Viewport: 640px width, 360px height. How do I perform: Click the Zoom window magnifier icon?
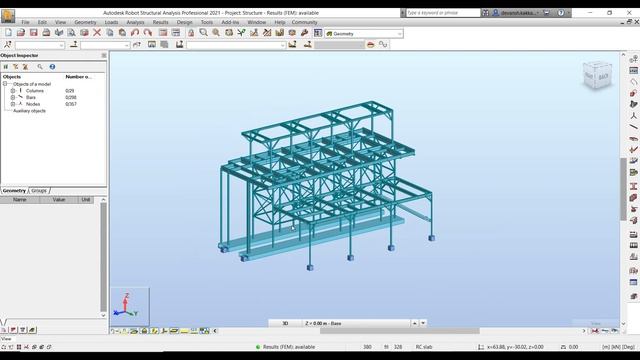click(x=203, y=33)
